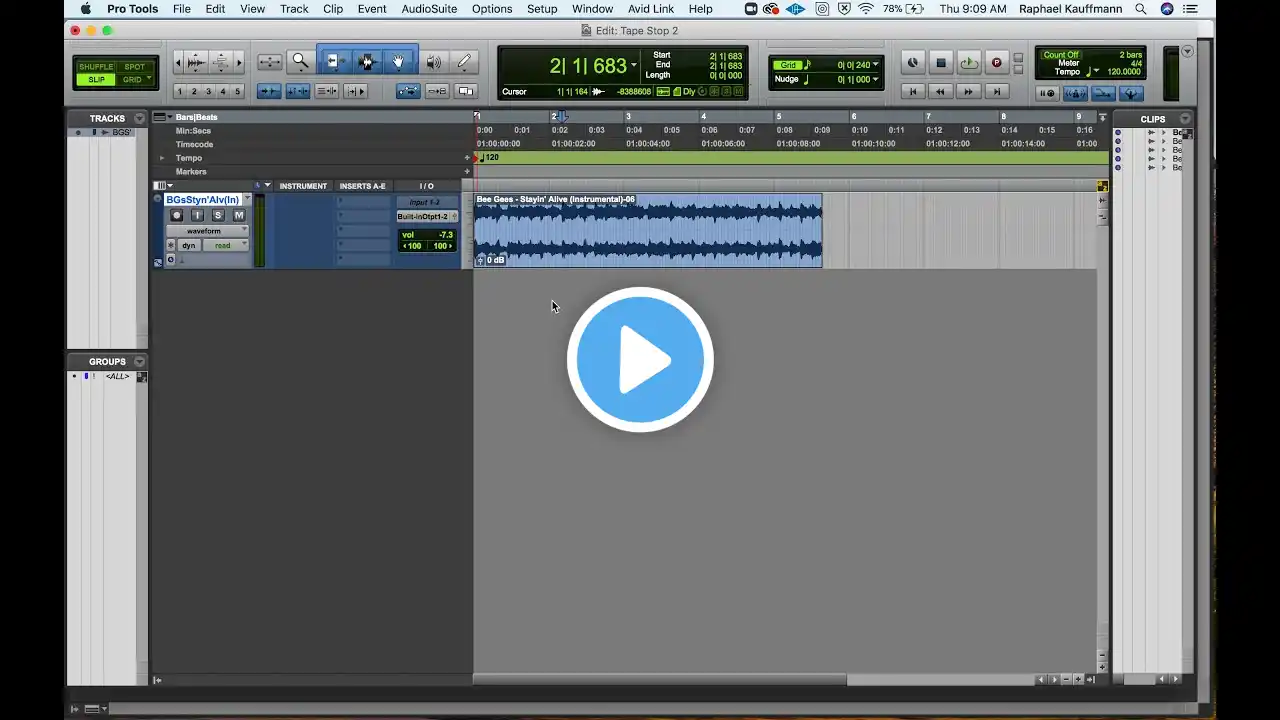Image resolution: width=1280 pixels, height=720 pixels.
Task: Solo the BGsStyn'Alv track
Action: (x=218, y=215)
